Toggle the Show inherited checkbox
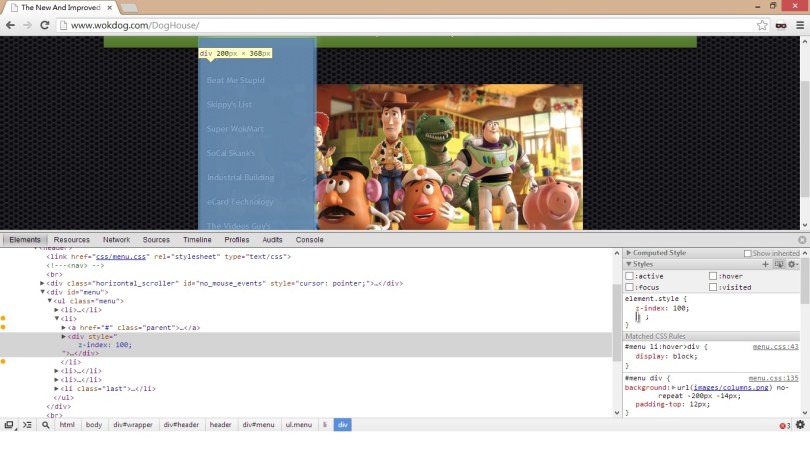810x455 pixels. (747, 254)
